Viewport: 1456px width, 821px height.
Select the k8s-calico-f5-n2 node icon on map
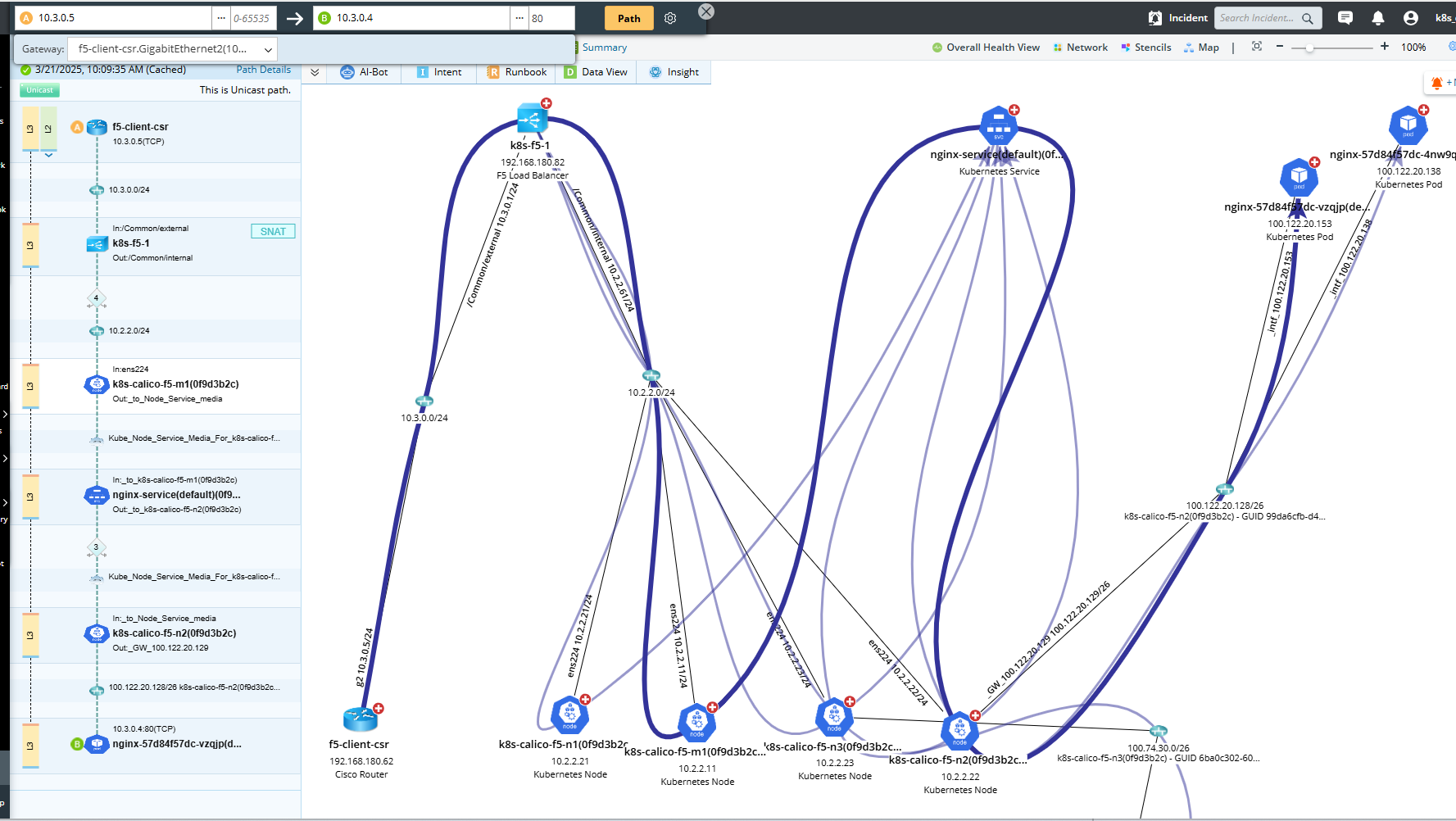(959, 731)
